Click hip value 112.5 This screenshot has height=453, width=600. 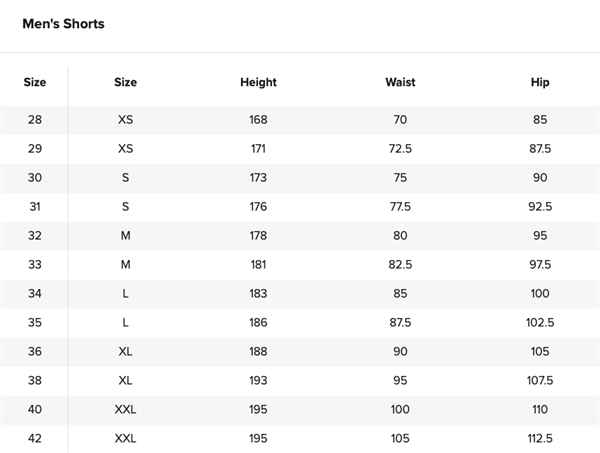pos(540,438)
